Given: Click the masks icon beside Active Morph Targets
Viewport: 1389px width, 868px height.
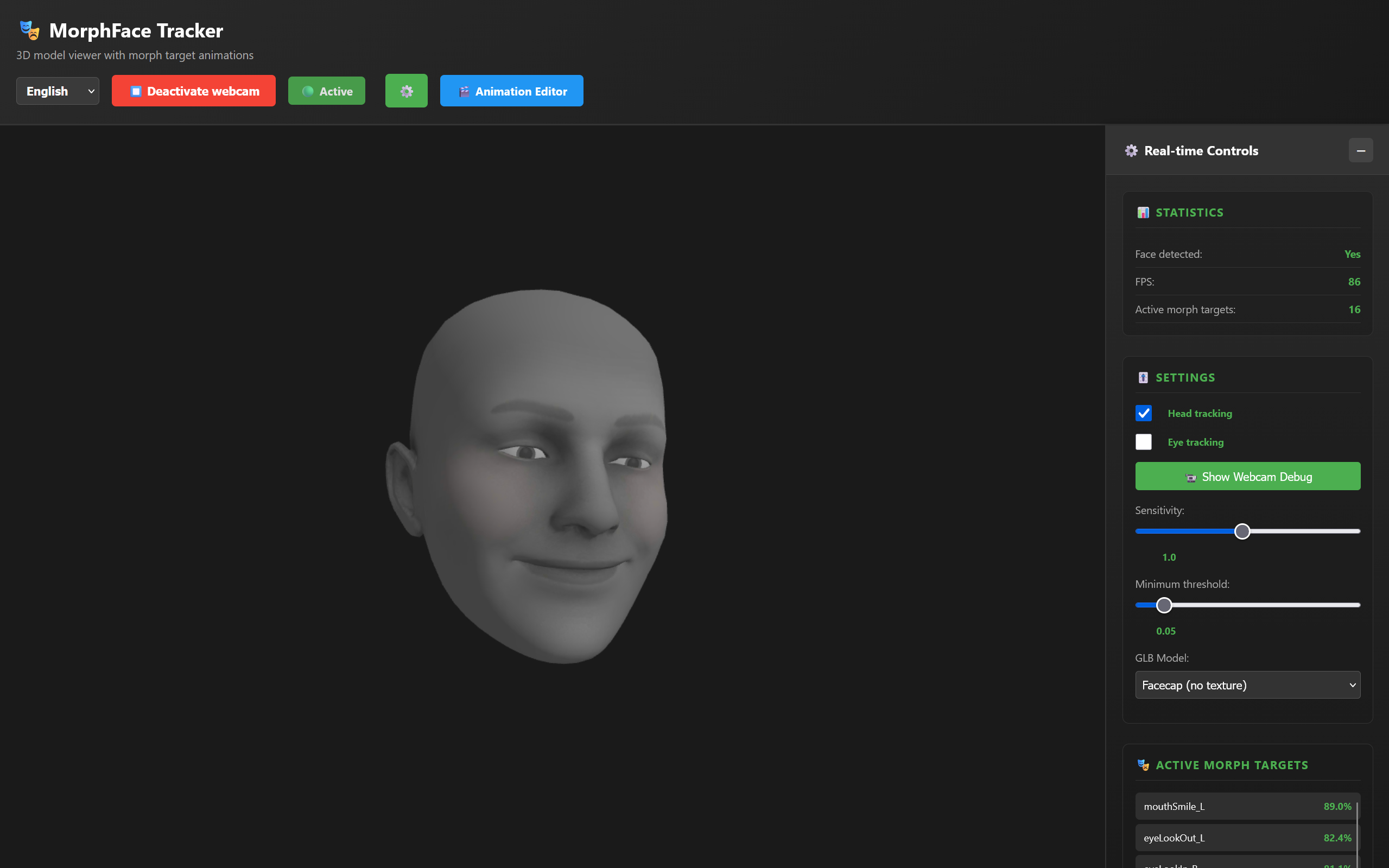Looking at the screenshot, I should [x=1143, y=765].
